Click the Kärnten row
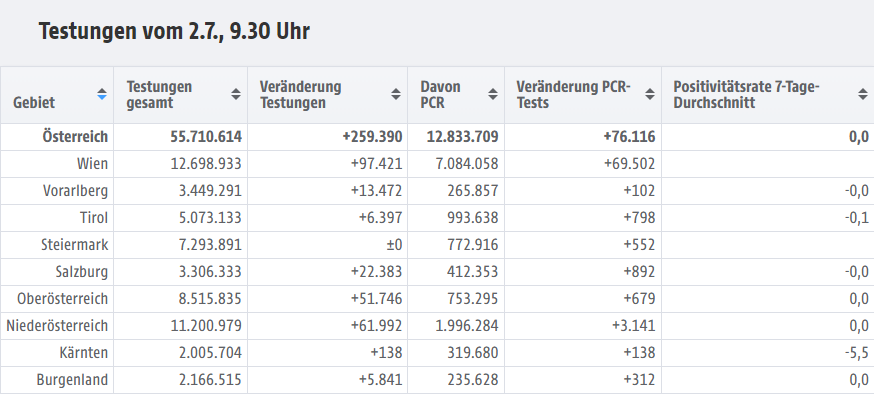 coord(437,353)
